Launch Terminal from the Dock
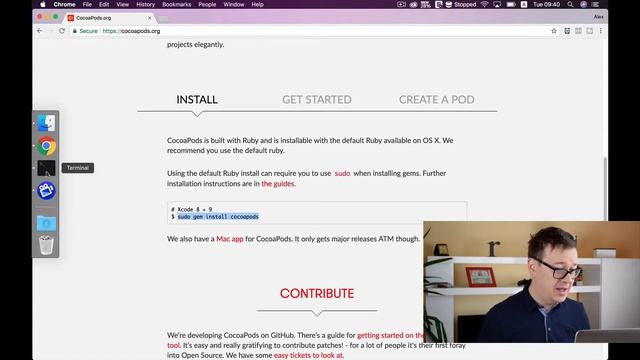Image resolution: width=640 pixels, height=360 pixels. (x=46, y=168)
